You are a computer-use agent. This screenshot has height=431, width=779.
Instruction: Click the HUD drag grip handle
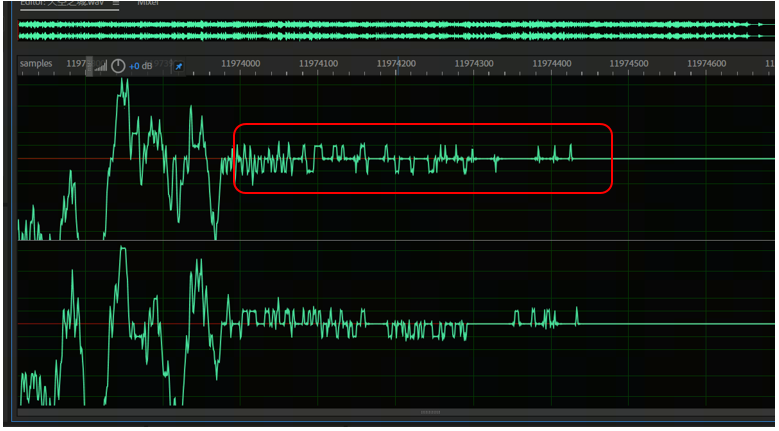pyautogui.click(x=89, y=66)
